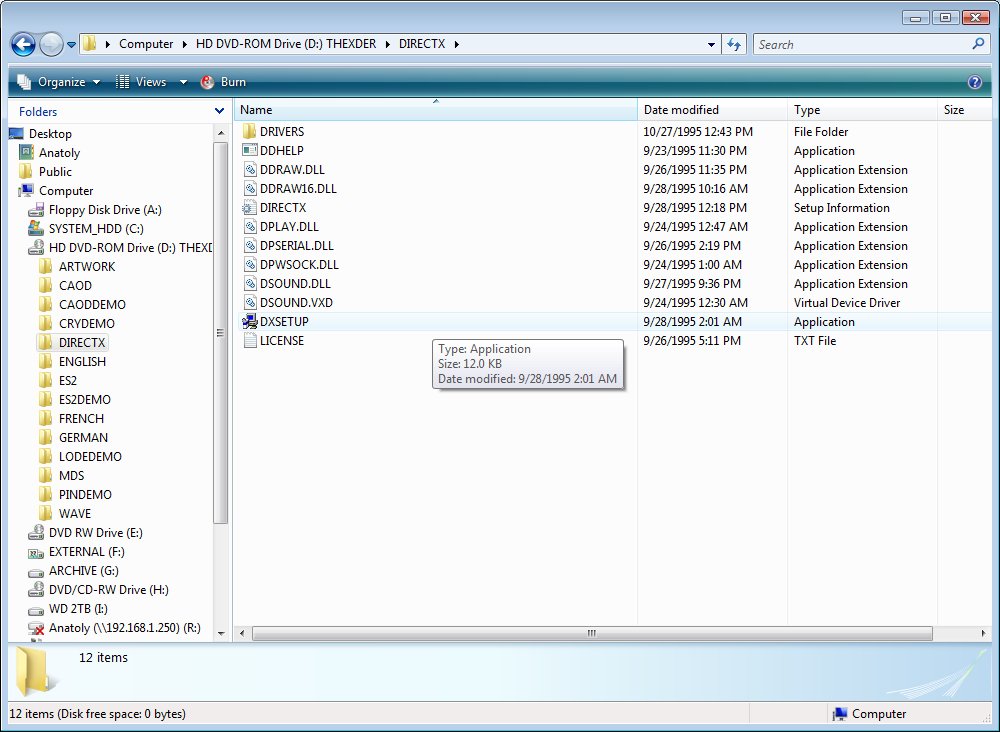Screen dimensions: 1000x732
Task: Select HD DVD-ROM Drive (D:) in tree
Action: coord(130,247)
